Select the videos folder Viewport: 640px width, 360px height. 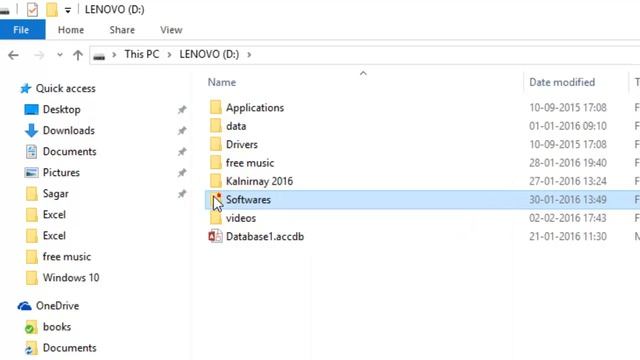coord(241,218)
